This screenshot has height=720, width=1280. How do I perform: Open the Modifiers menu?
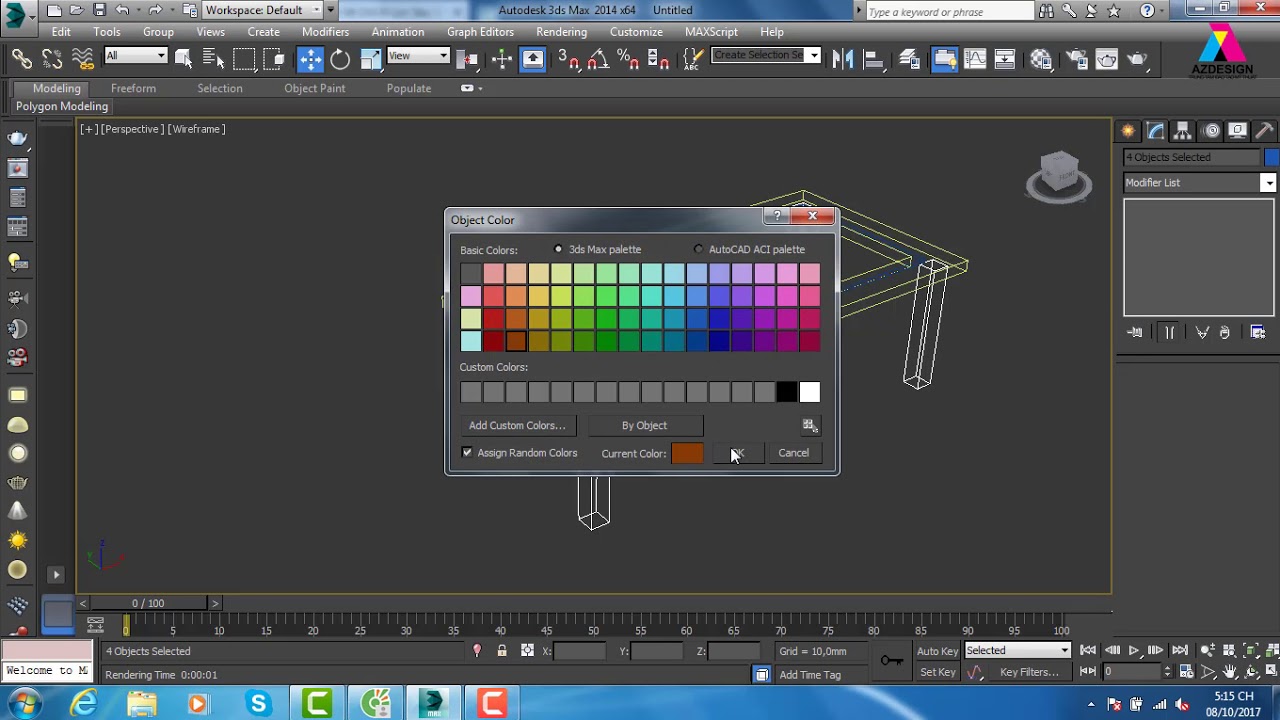click(325, 32)
